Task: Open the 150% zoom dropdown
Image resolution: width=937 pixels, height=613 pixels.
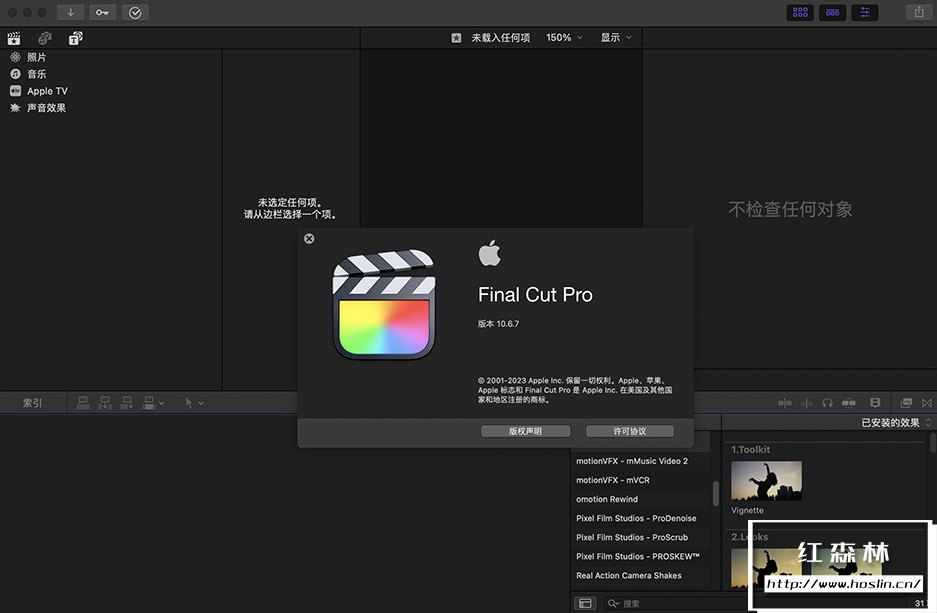Action: [564, 38]
